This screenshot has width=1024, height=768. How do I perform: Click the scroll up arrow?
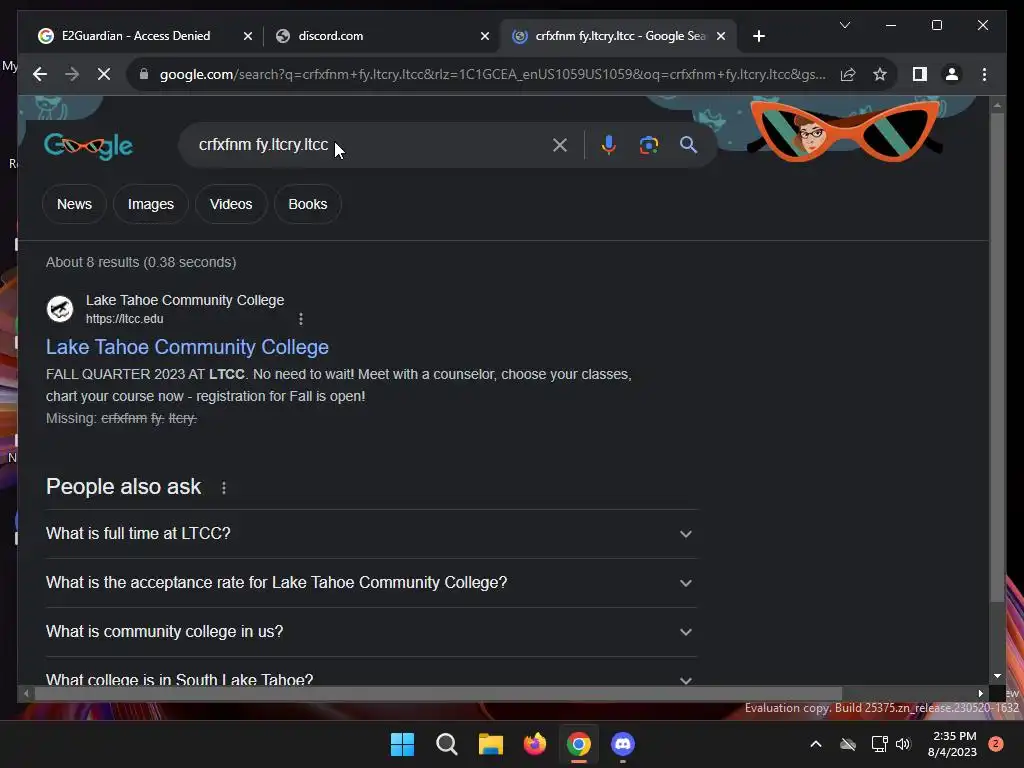click(x=997, y=105)
